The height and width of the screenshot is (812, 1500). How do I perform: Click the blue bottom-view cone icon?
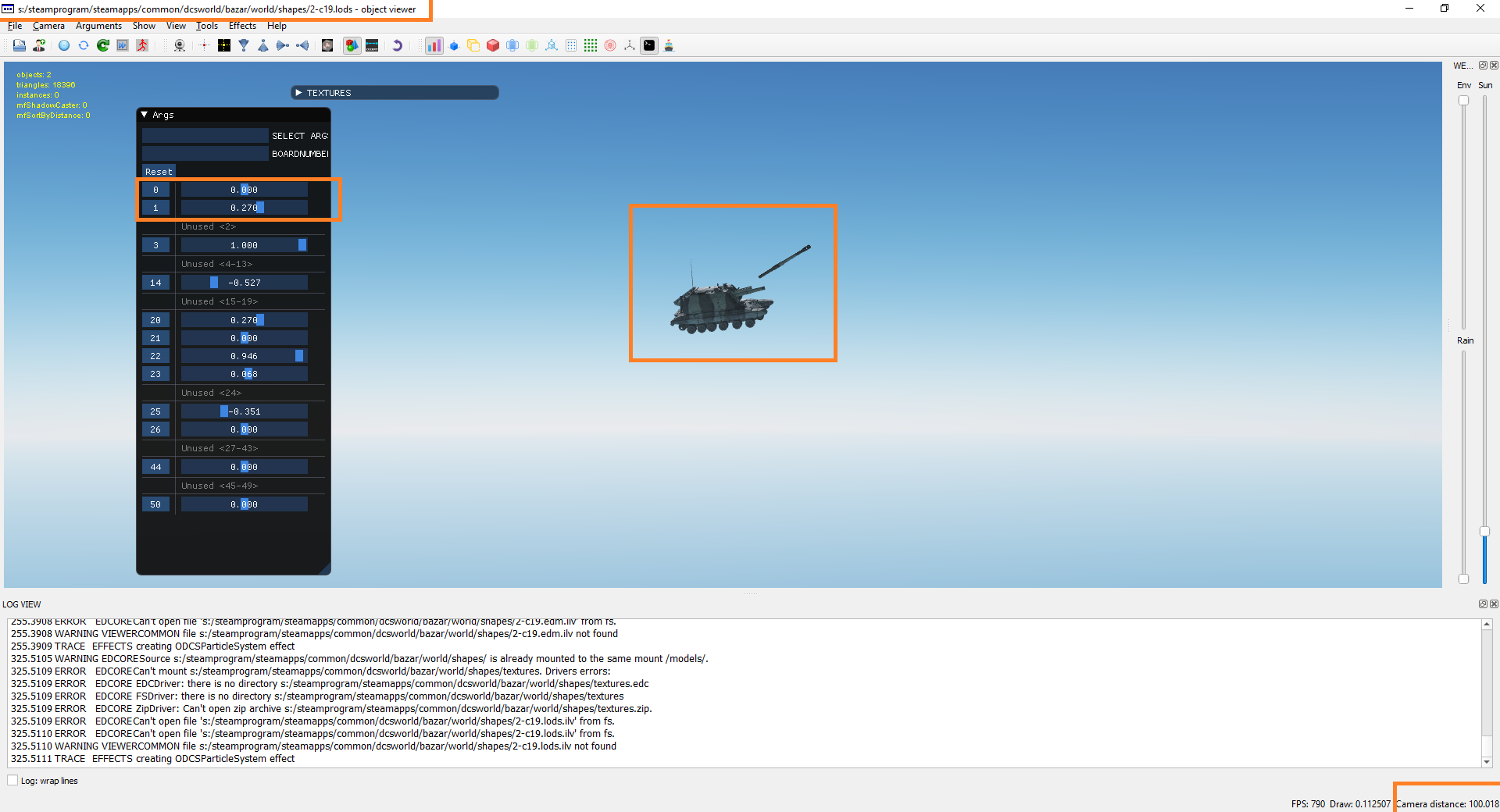(263, 45)
